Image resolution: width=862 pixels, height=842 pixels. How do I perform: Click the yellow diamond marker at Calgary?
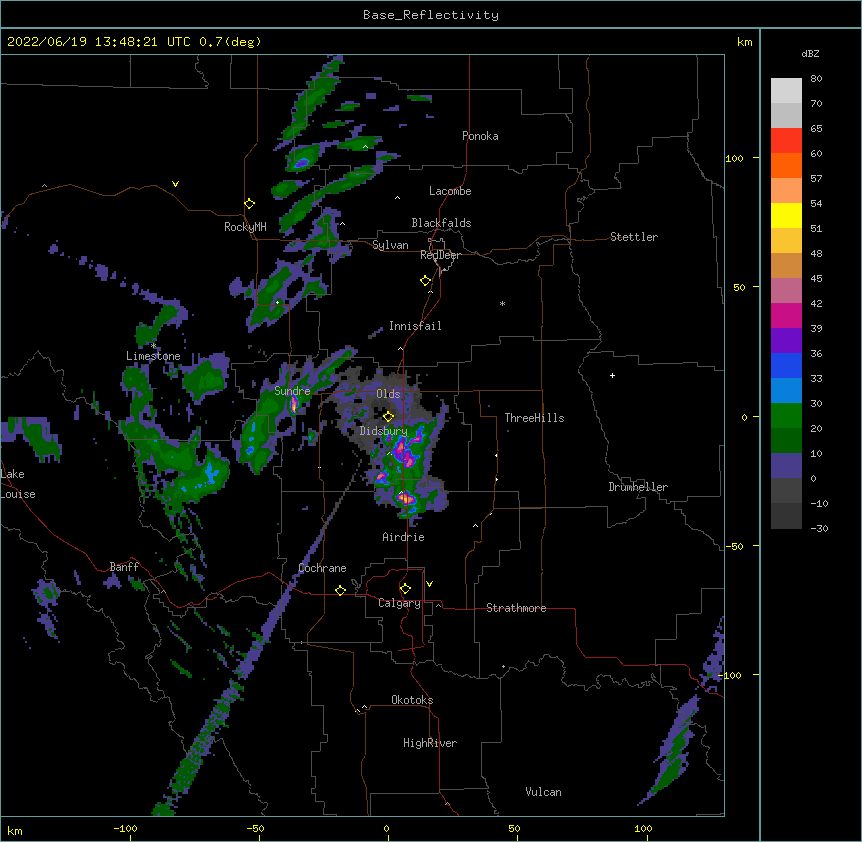pyautogui.click(x=405, y=589)
